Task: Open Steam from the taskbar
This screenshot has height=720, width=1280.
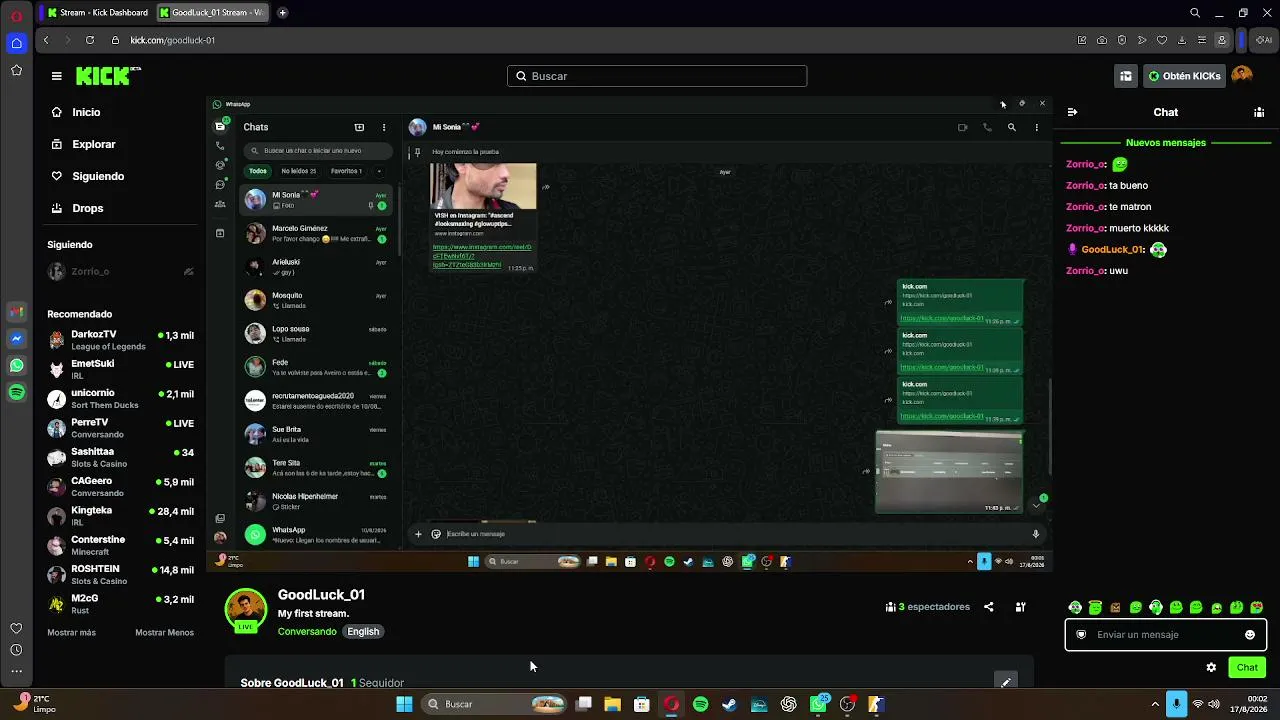Action: (730, 704)
